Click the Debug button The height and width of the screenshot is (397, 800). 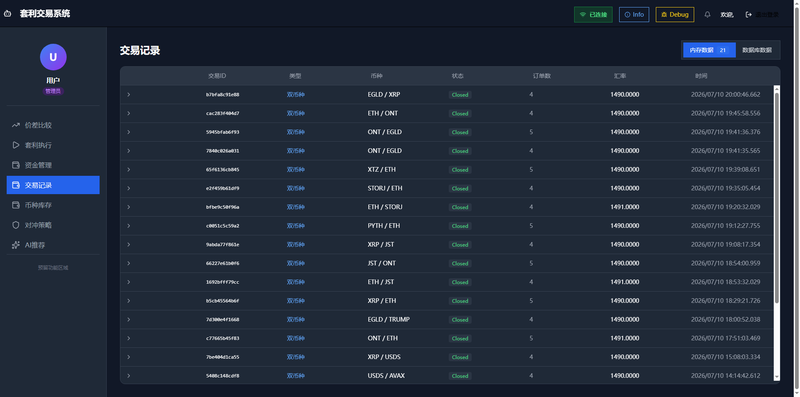[x=674, y=14]
